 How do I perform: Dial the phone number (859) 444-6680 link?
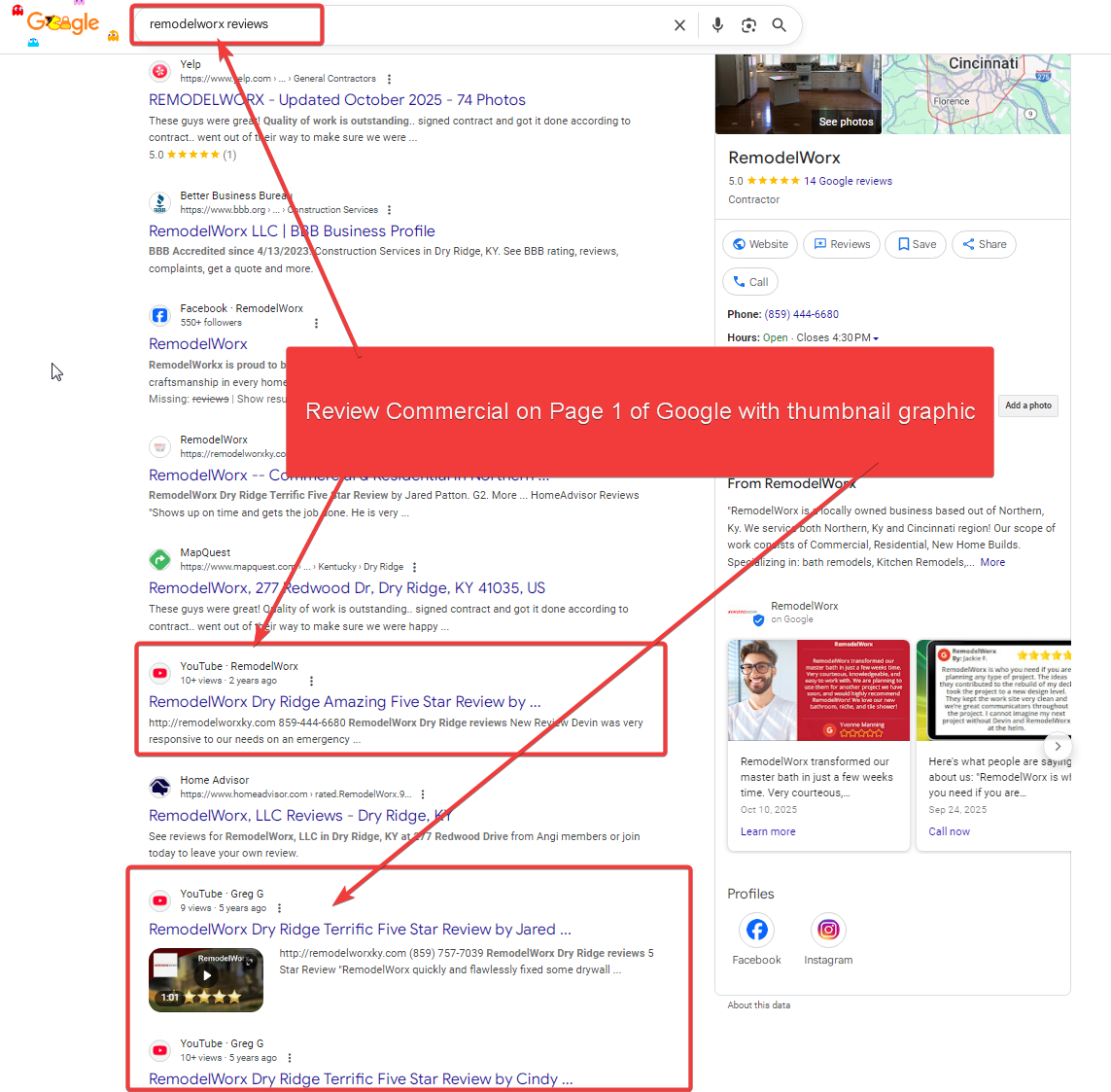point(801,315)
